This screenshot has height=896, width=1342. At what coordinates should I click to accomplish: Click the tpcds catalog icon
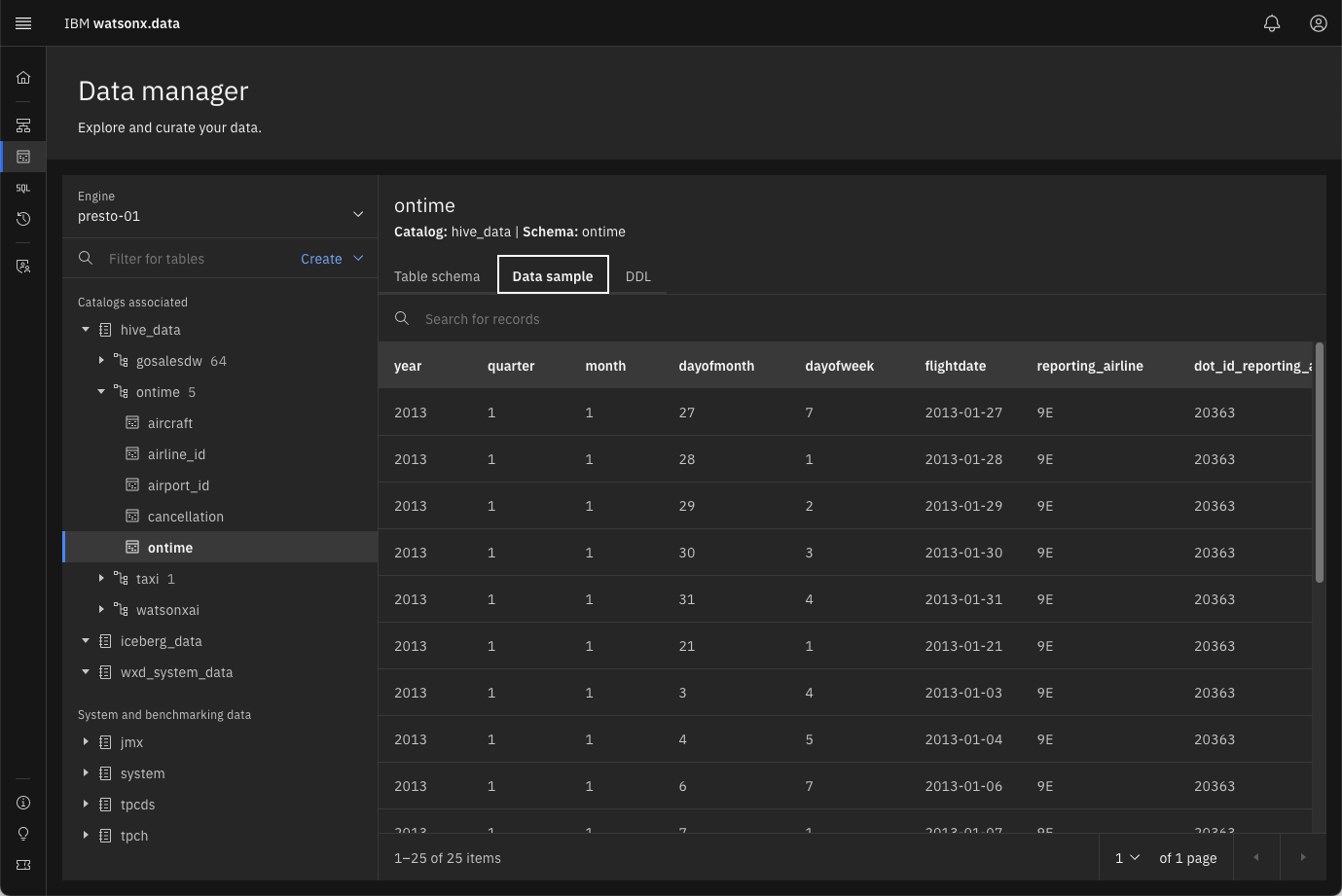105,805
